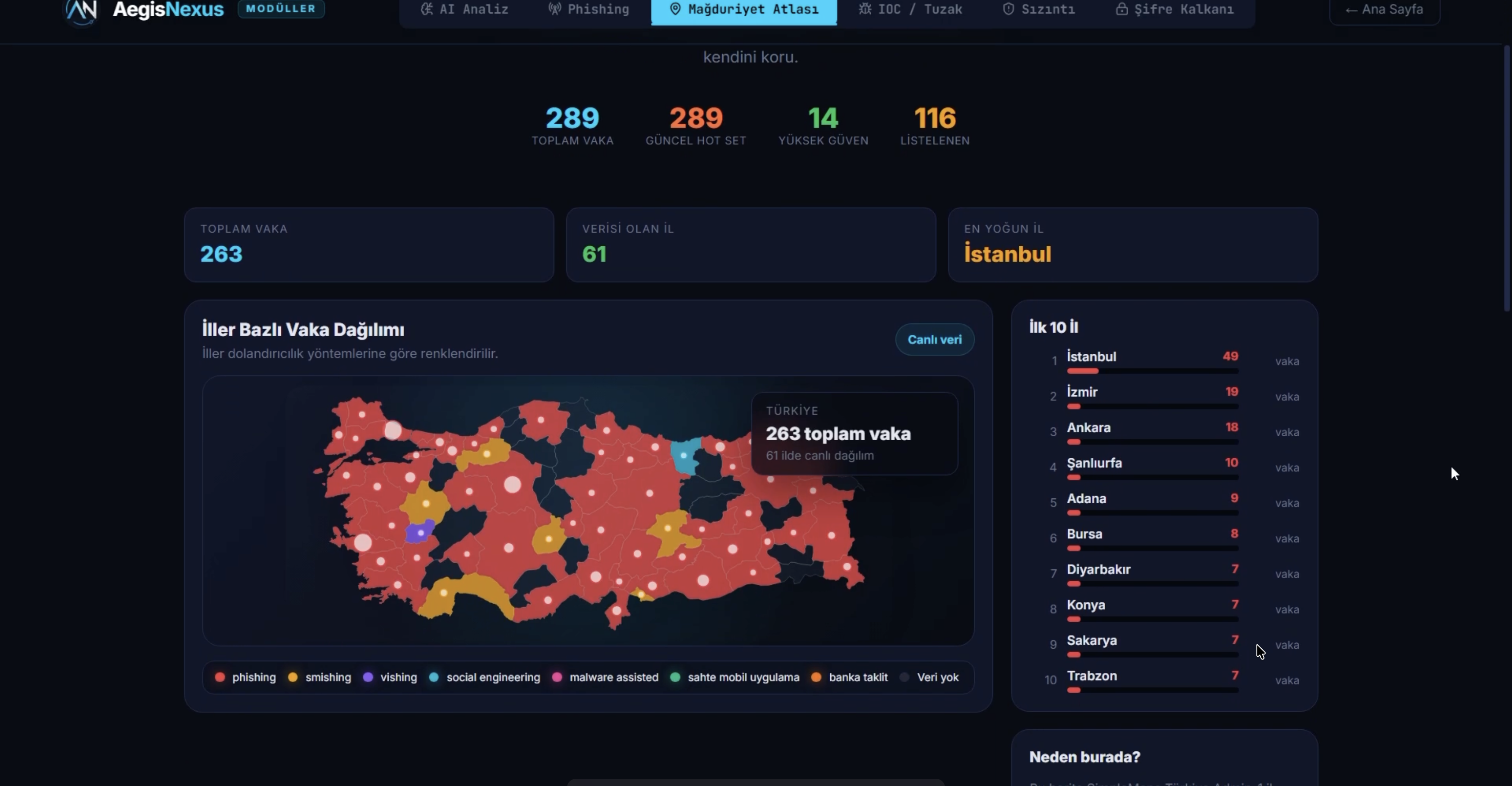Viewport: 1512px width, 786px height.
Task: Click the TOPLAM VAKA 263 card
Action: 369,245
